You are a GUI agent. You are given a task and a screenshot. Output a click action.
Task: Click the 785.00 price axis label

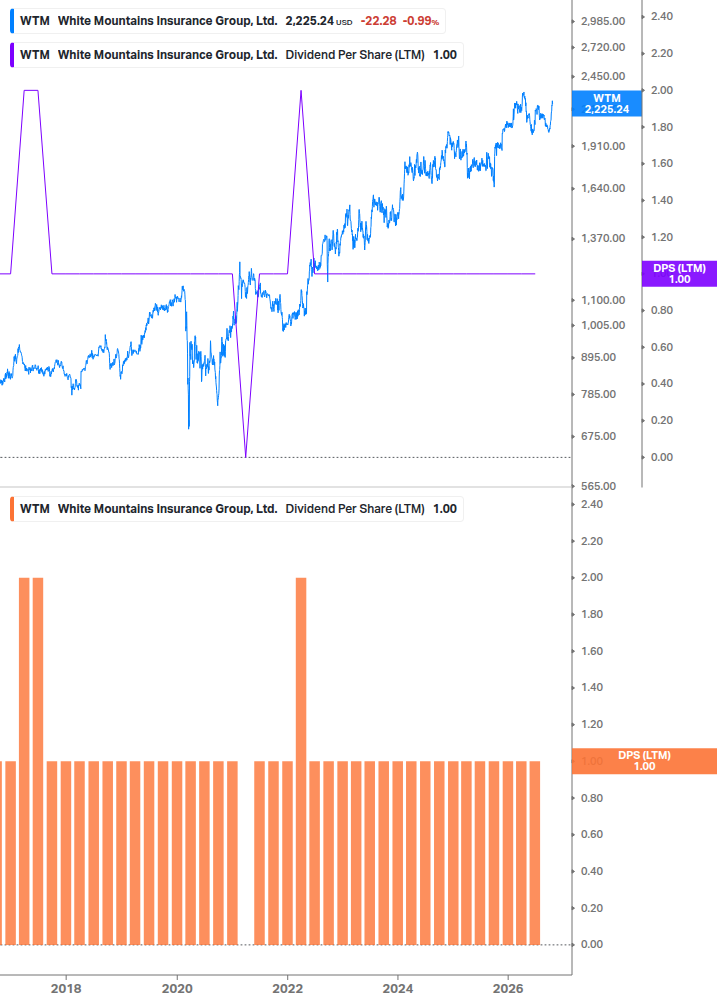coord(598,394)
